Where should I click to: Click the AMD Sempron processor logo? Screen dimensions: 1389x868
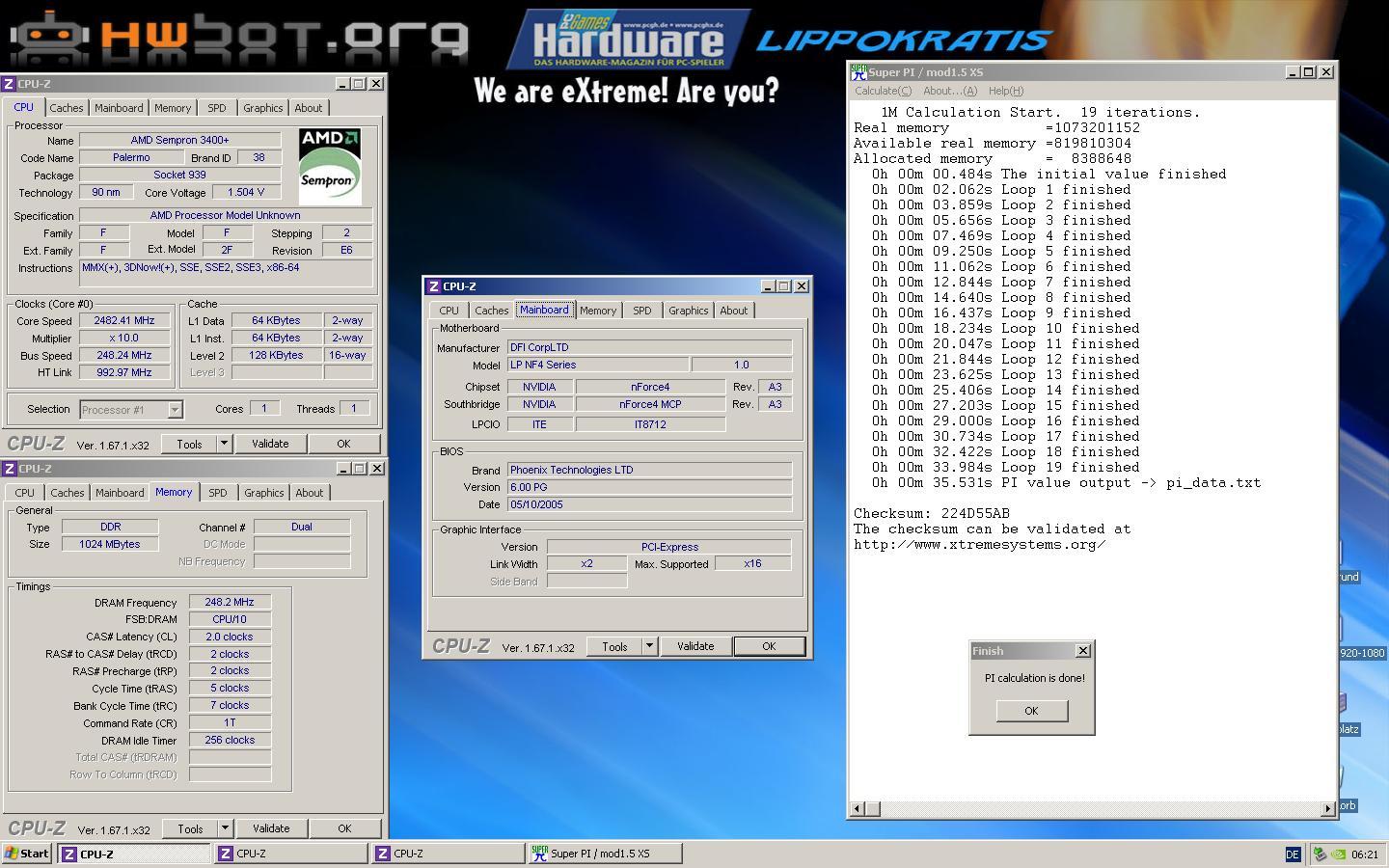pyautogui.click(x=330, y=166)
